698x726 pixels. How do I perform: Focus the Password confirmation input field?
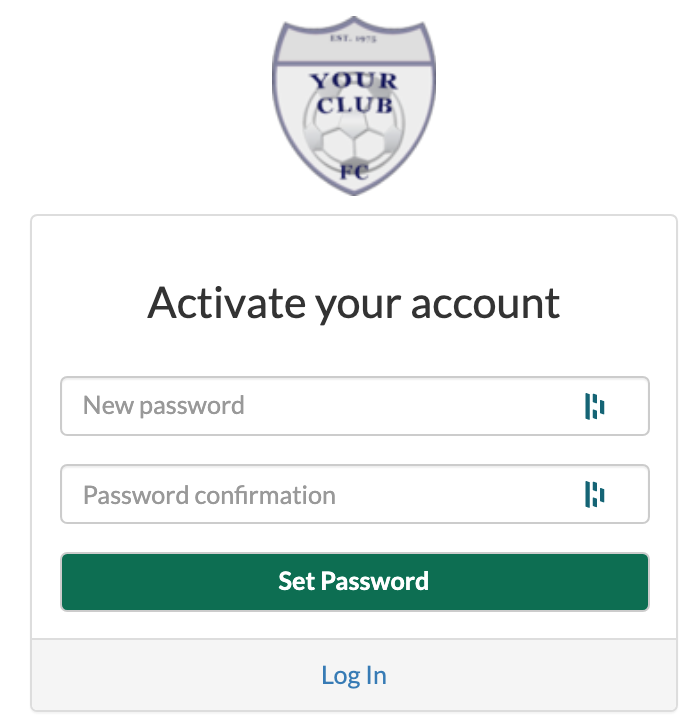(x=355, y=494)
